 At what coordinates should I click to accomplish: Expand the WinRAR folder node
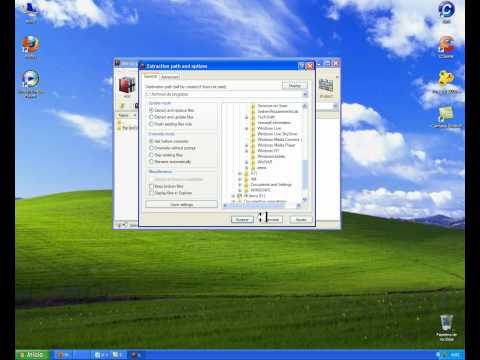[247, 162]
